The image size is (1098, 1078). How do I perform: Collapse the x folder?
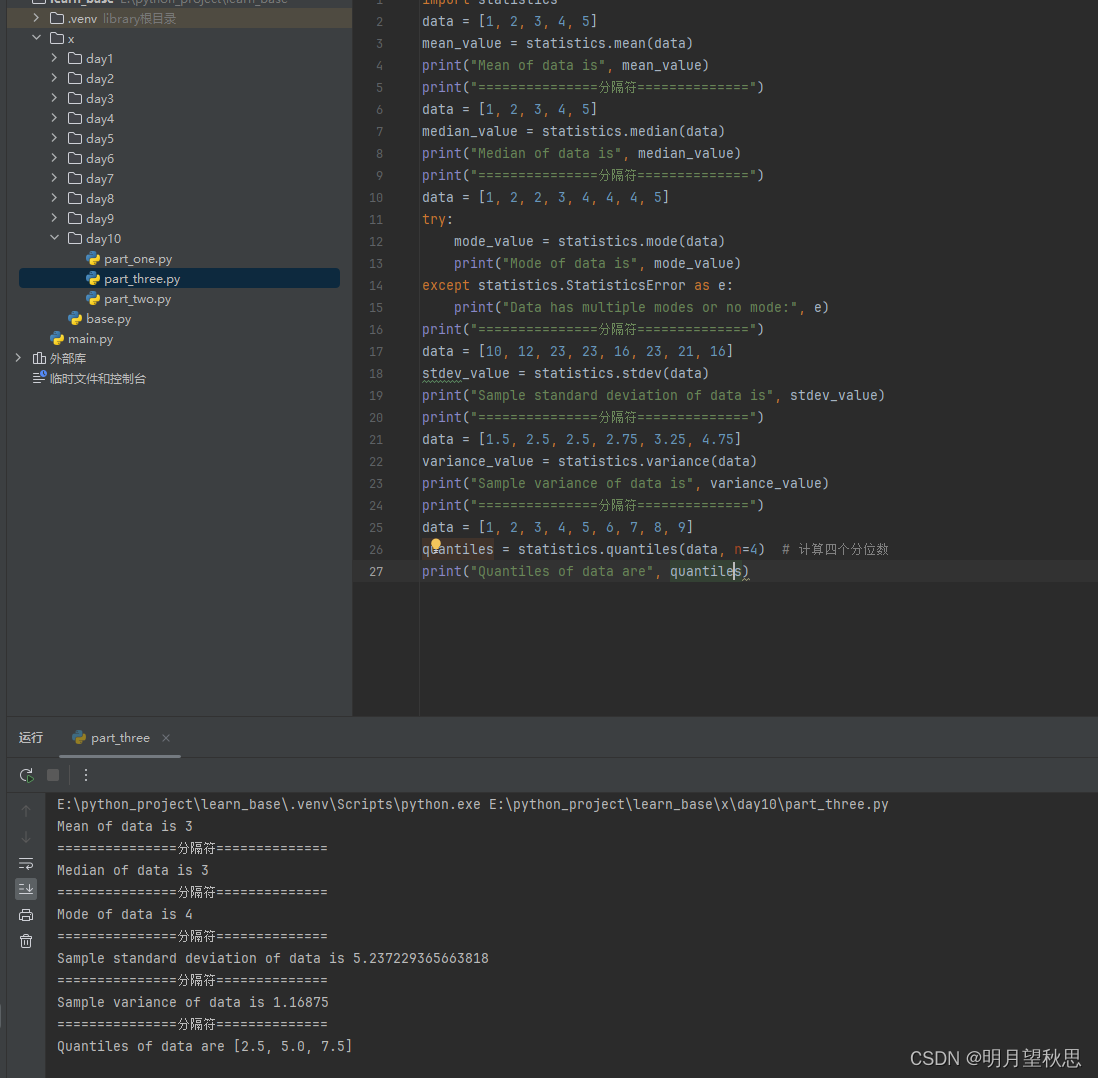36,38
